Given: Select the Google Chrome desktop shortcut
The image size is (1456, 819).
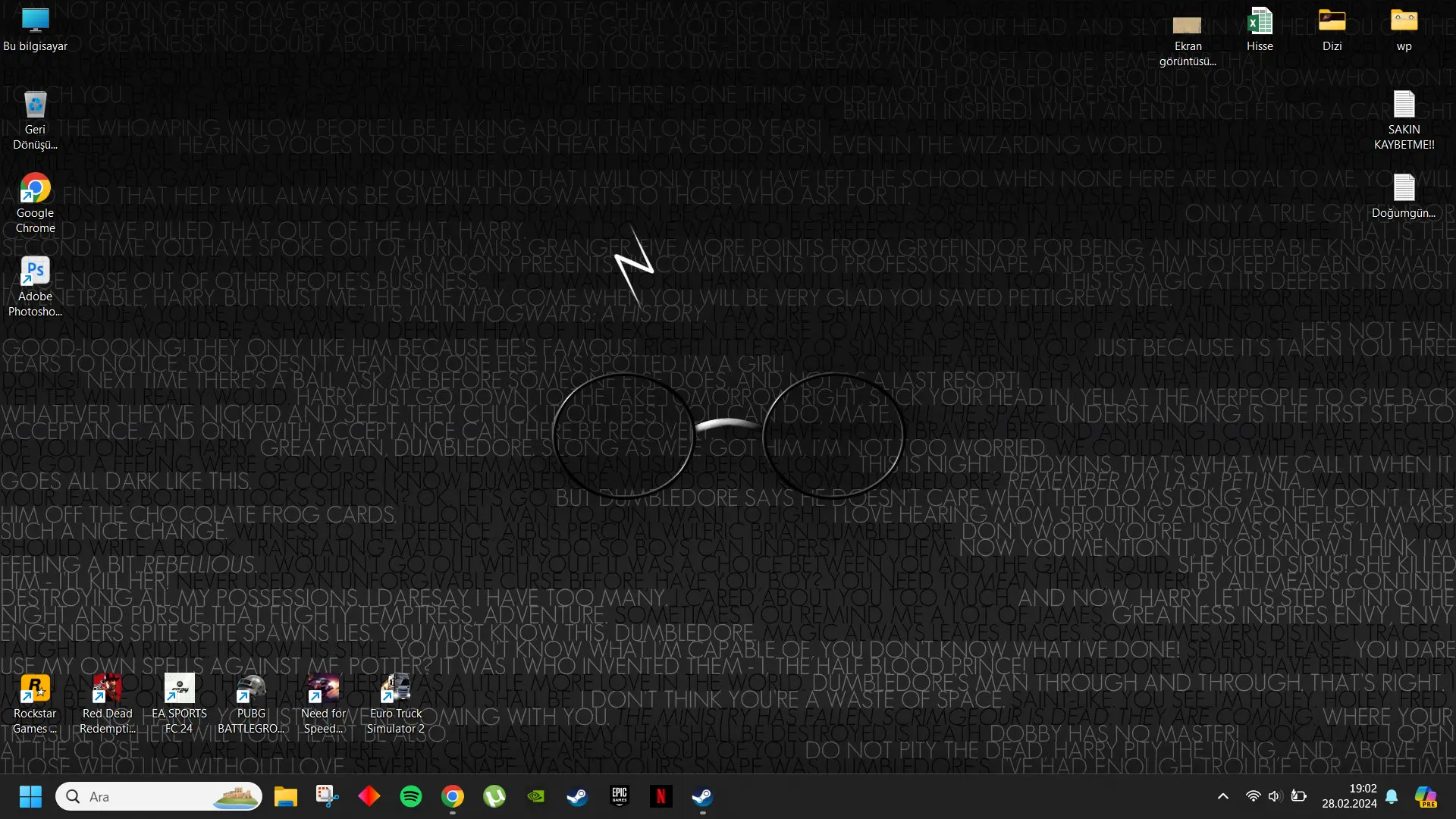Looking at the screenshot, I should click(x=35, y=203).
